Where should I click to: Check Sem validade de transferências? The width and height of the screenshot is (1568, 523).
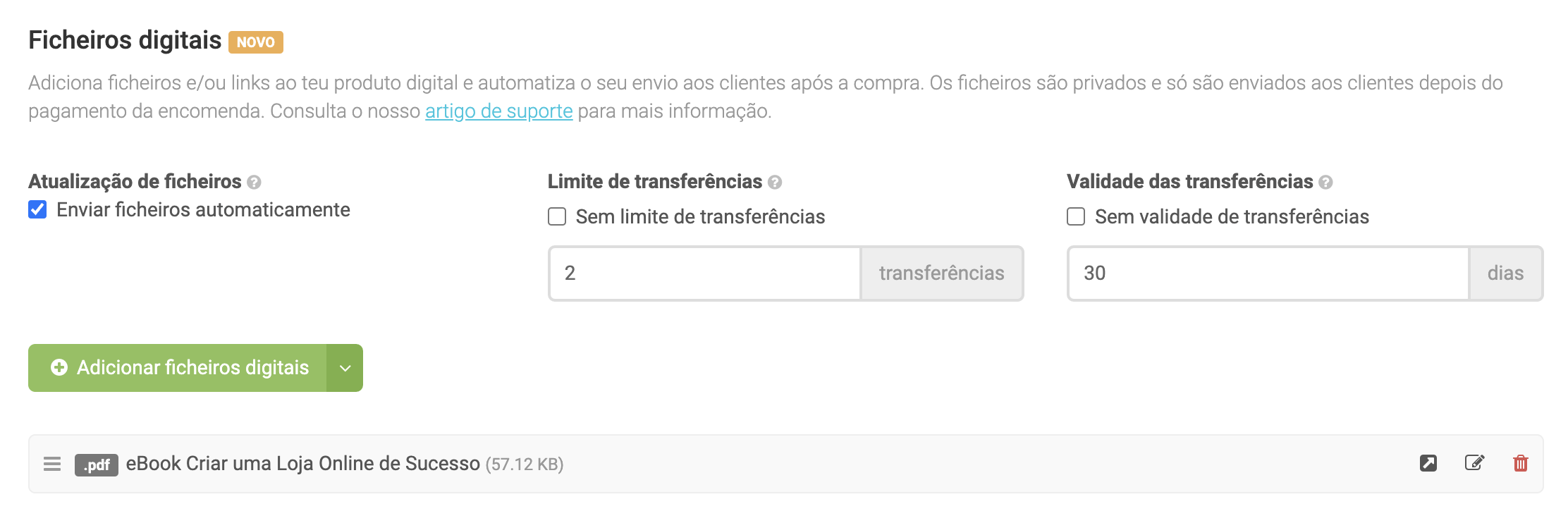coord(1076,216)
